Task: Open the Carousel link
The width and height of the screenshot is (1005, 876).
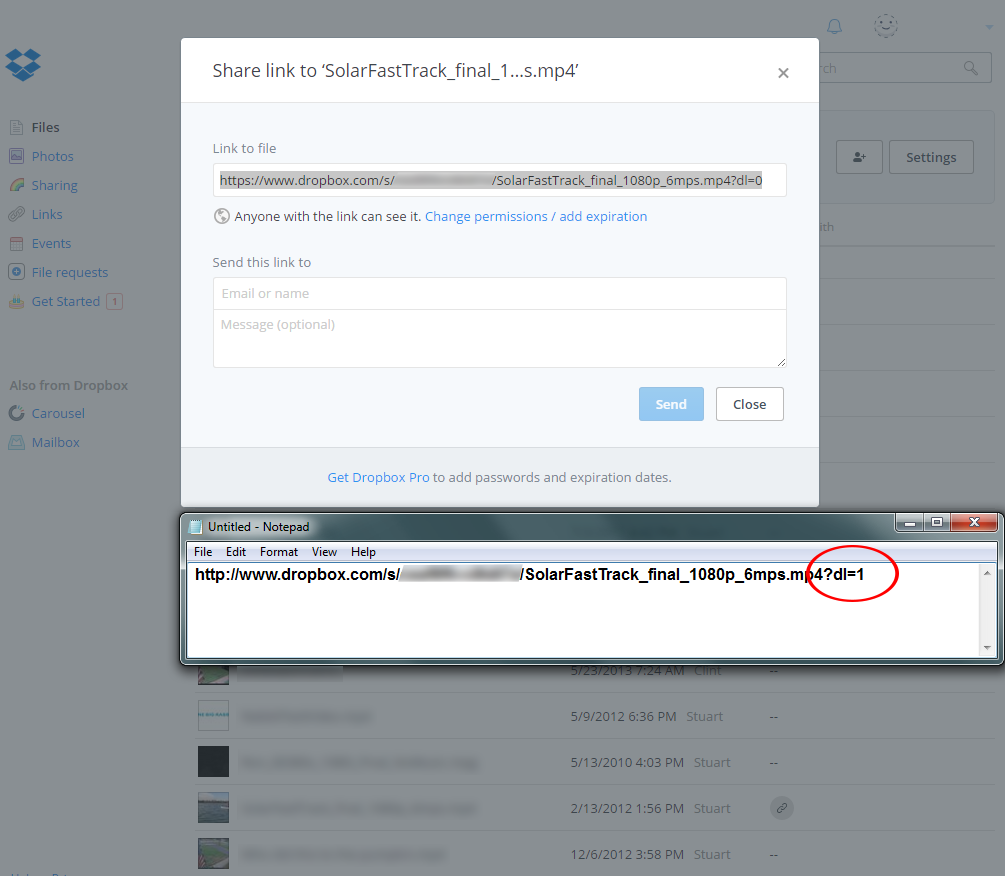Action: coord(58,413)
